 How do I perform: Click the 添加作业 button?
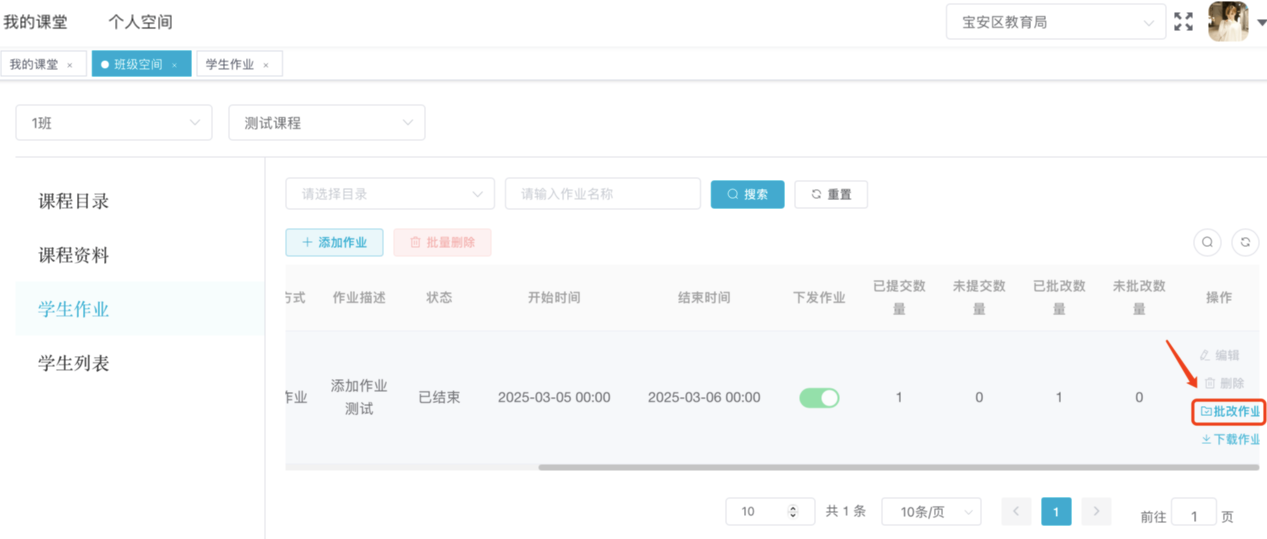click(x=334, y=242)
